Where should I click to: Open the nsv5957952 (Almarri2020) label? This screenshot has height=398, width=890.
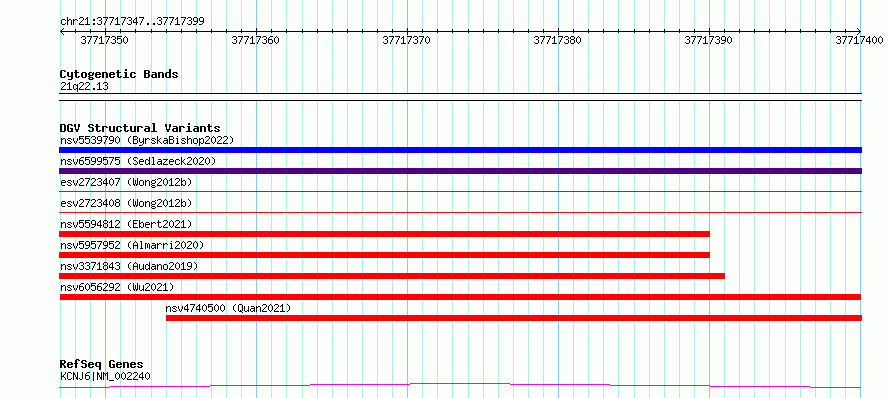point(132,245)
